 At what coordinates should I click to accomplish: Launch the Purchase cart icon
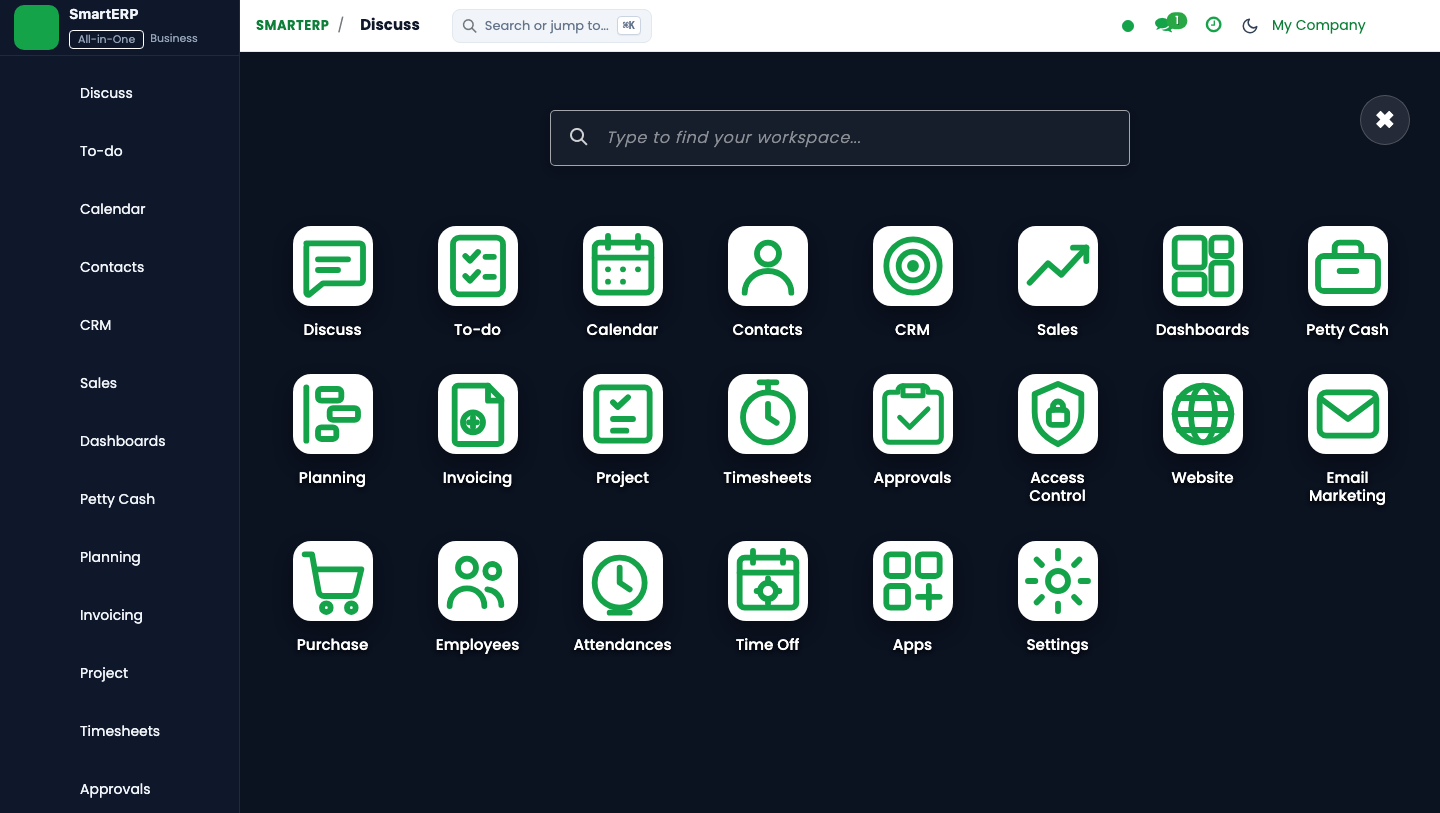pyautogui.click(x=333, y=581)
